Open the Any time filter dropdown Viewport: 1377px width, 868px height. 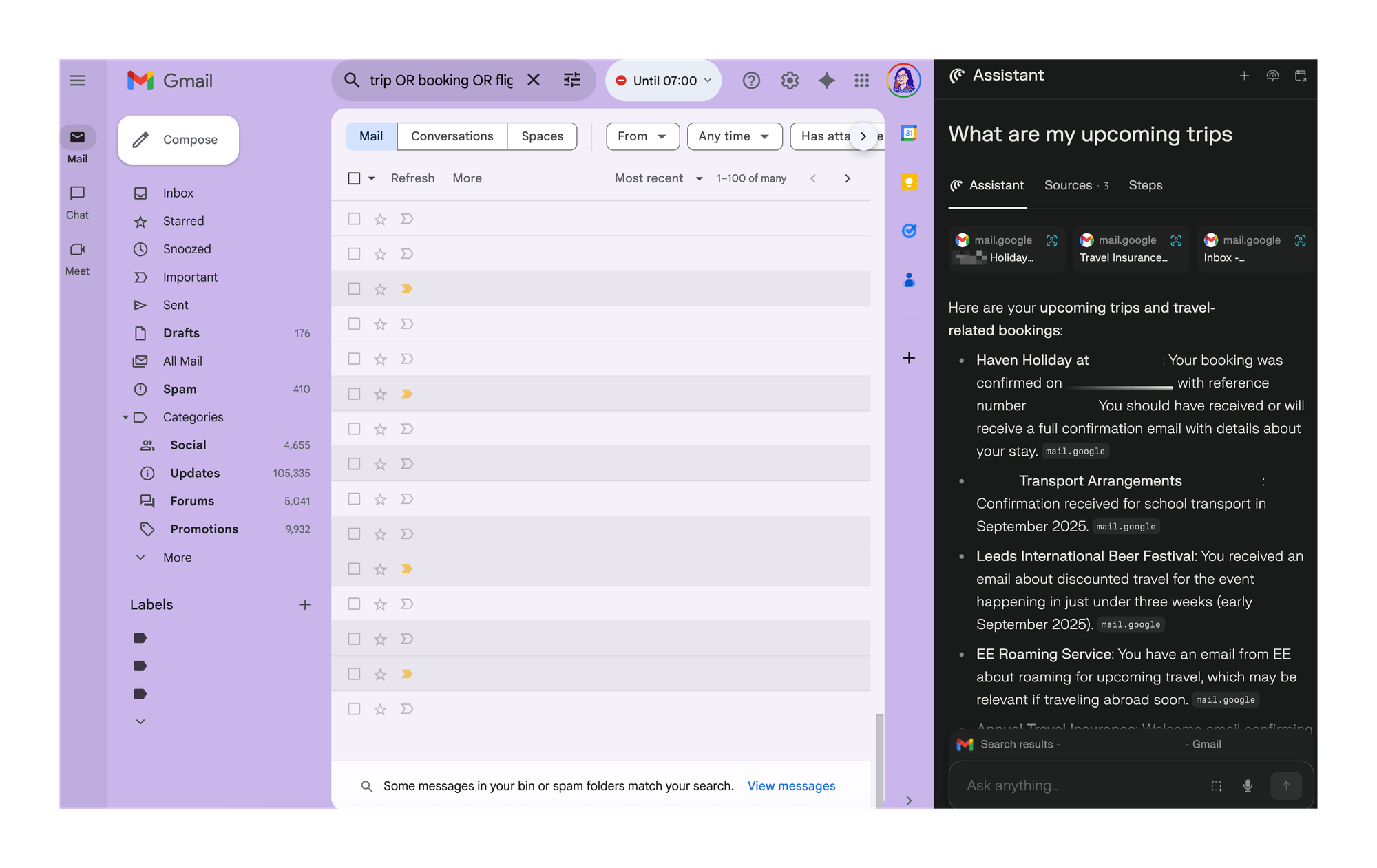click(734, 136)
